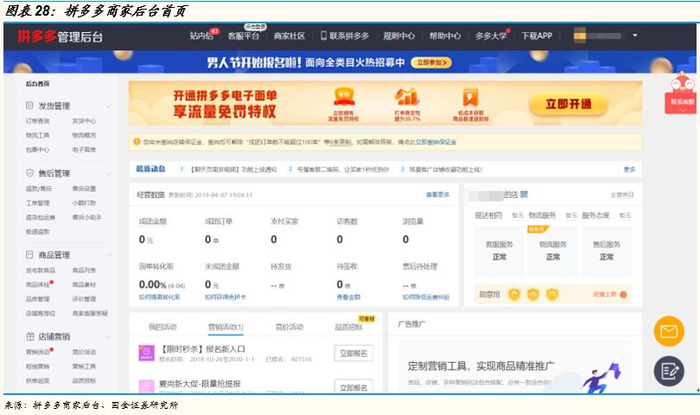
Task: Click 立即报名 for 限时秒杀 activity
Action: pos(354,353)
